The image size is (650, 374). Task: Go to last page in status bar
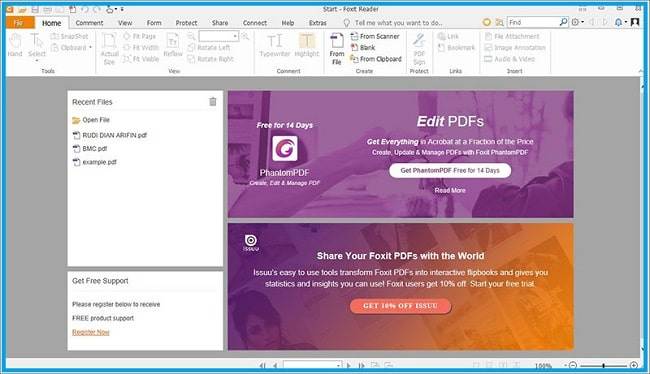click(x=361, y=366)
